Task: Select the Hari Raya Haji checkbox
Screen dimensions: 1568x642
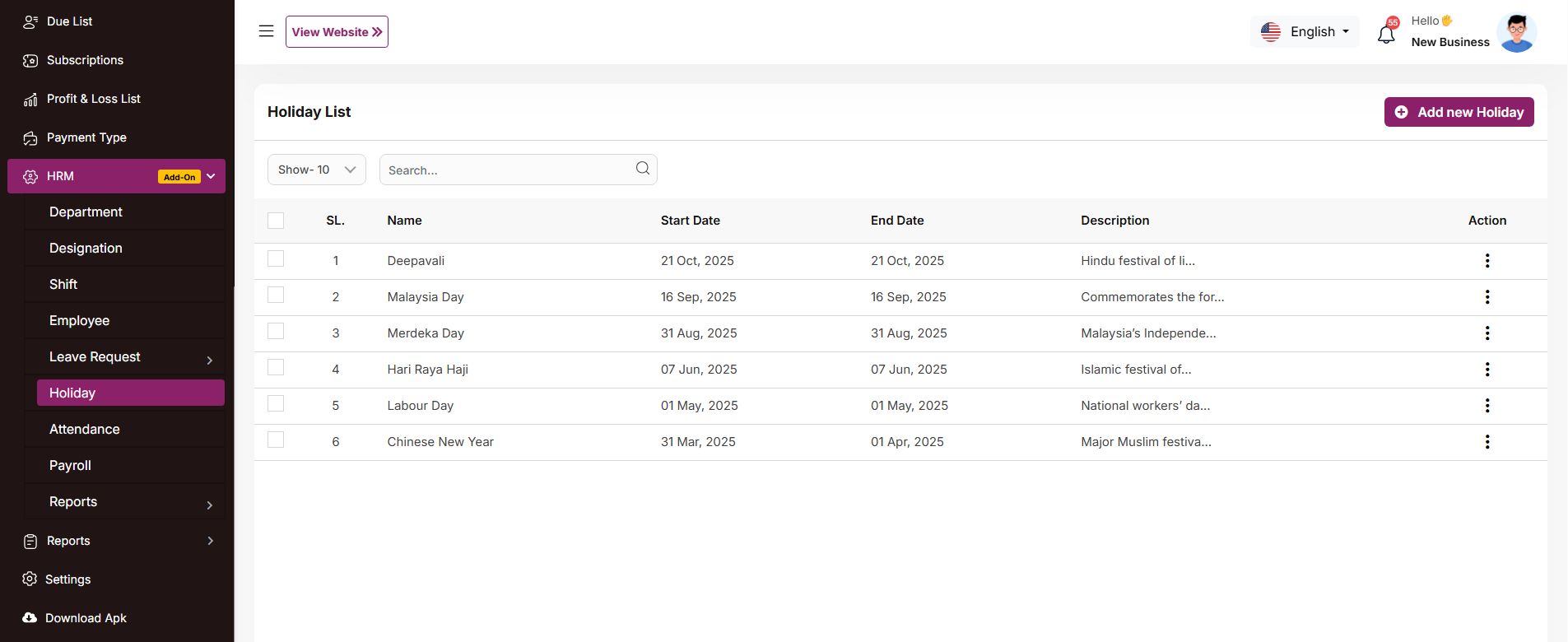Action: click(x=276, y=368)
